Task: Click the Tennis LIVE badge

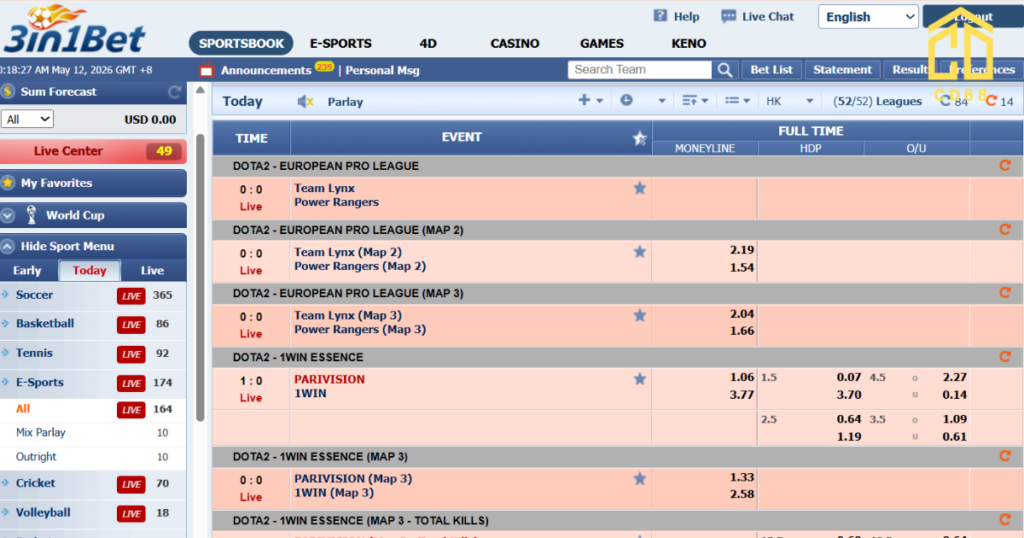Action: pyautogui.click(x=131, y=354)
